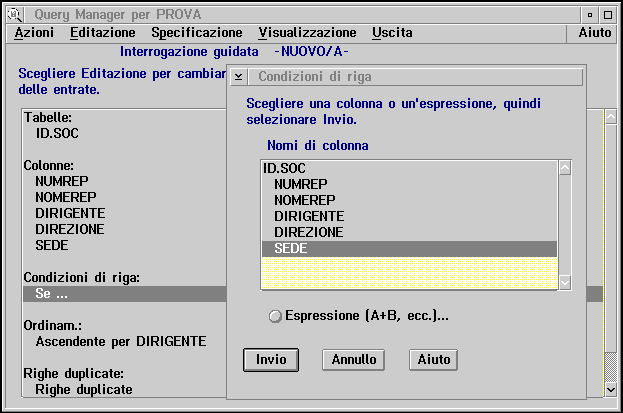Open the Editazione menu

103,33
